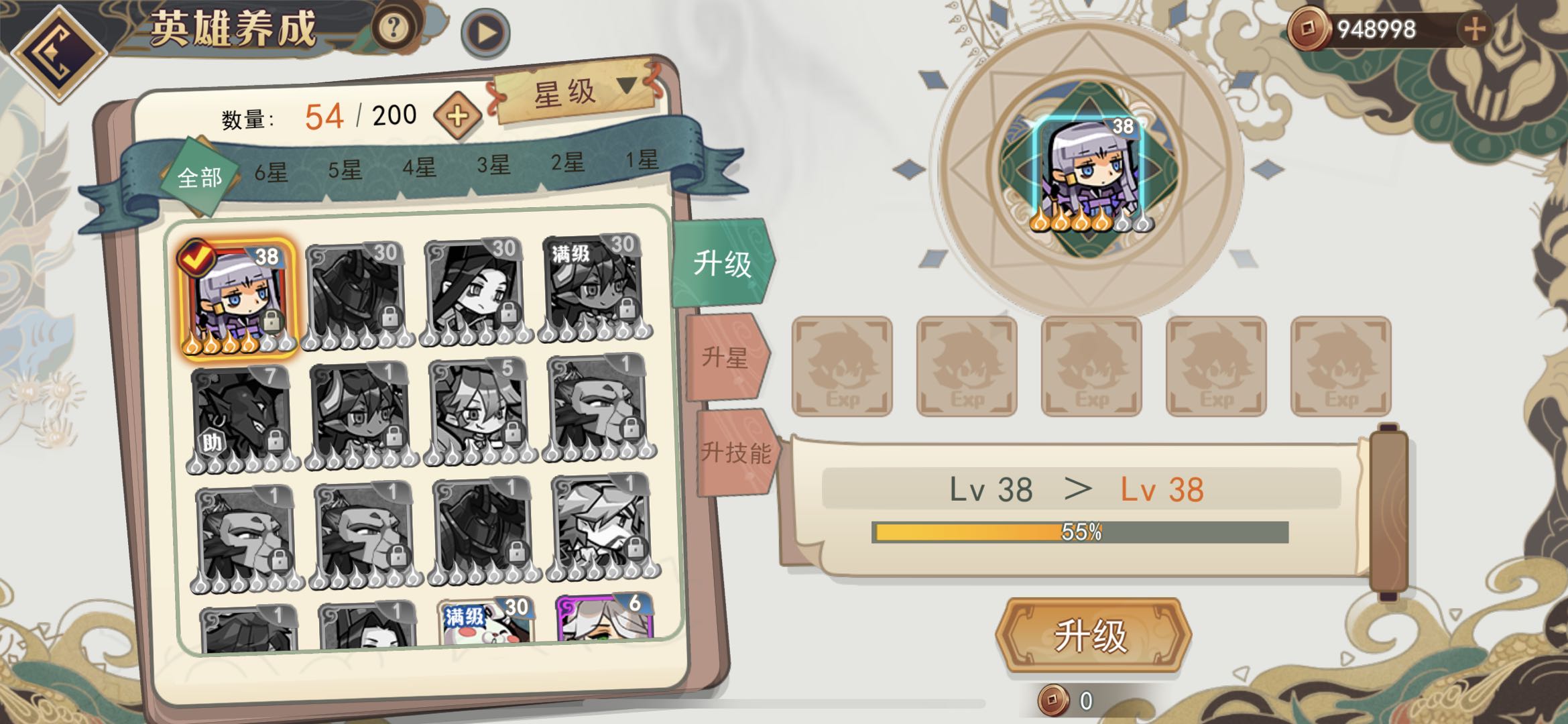Open the 星级 sort dropdown

click(x=578, y=90)
